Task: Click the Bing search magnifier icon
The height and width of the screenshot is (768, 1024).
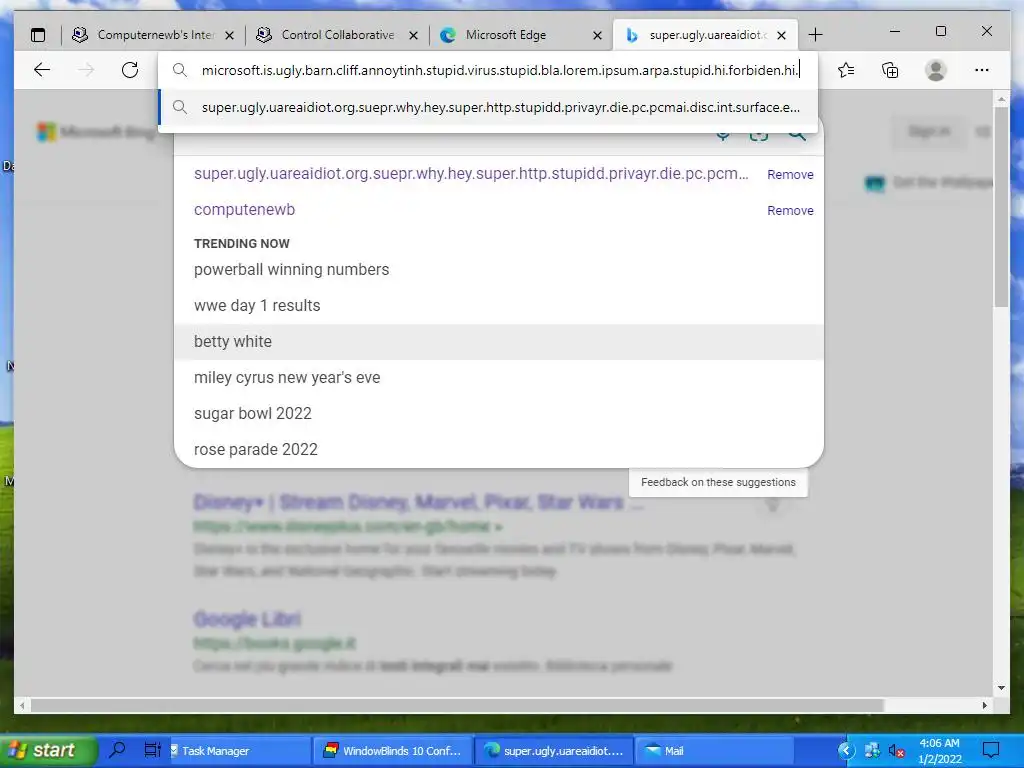Action: (797, 134)
